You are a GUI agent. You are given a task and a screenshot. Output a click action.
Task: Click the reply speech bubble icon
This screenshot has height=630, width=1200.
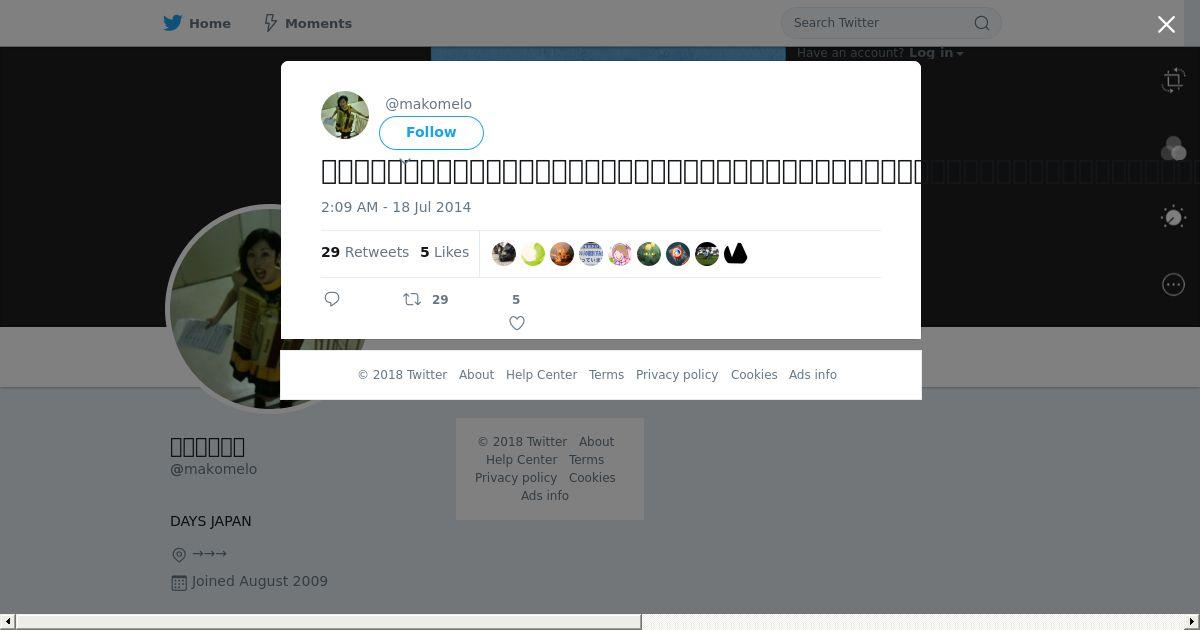[332, 299]
